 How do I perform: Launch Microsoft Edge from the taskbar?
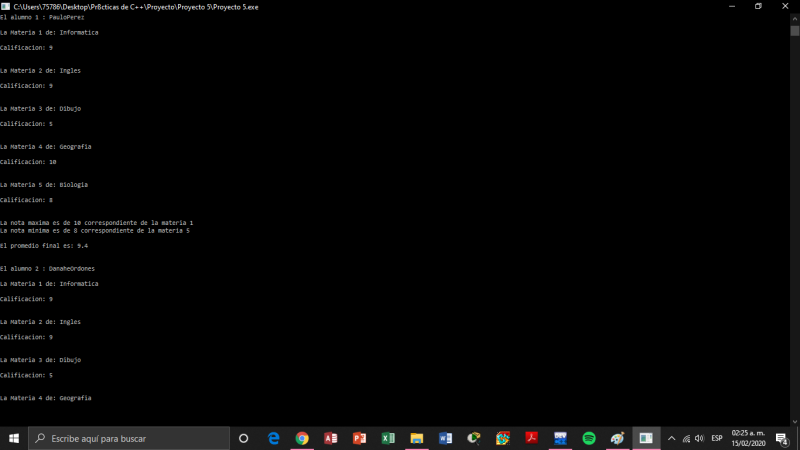click(x=273, y=438)
